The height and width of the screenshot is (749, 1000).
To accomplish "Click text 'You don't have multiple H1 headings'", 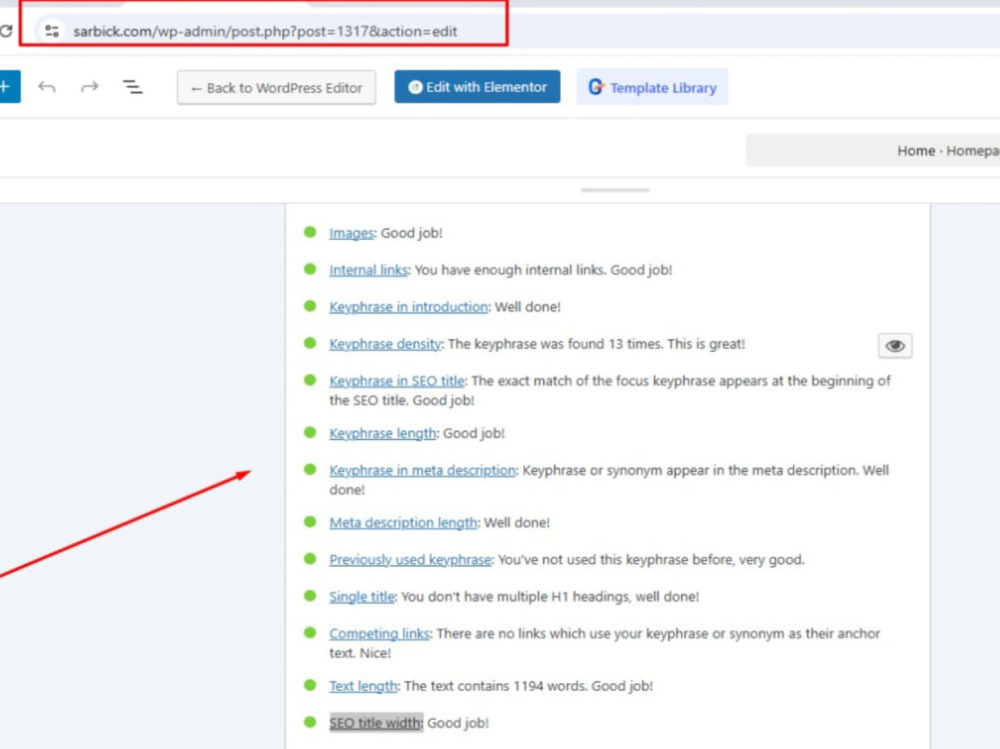I will 516,597.
